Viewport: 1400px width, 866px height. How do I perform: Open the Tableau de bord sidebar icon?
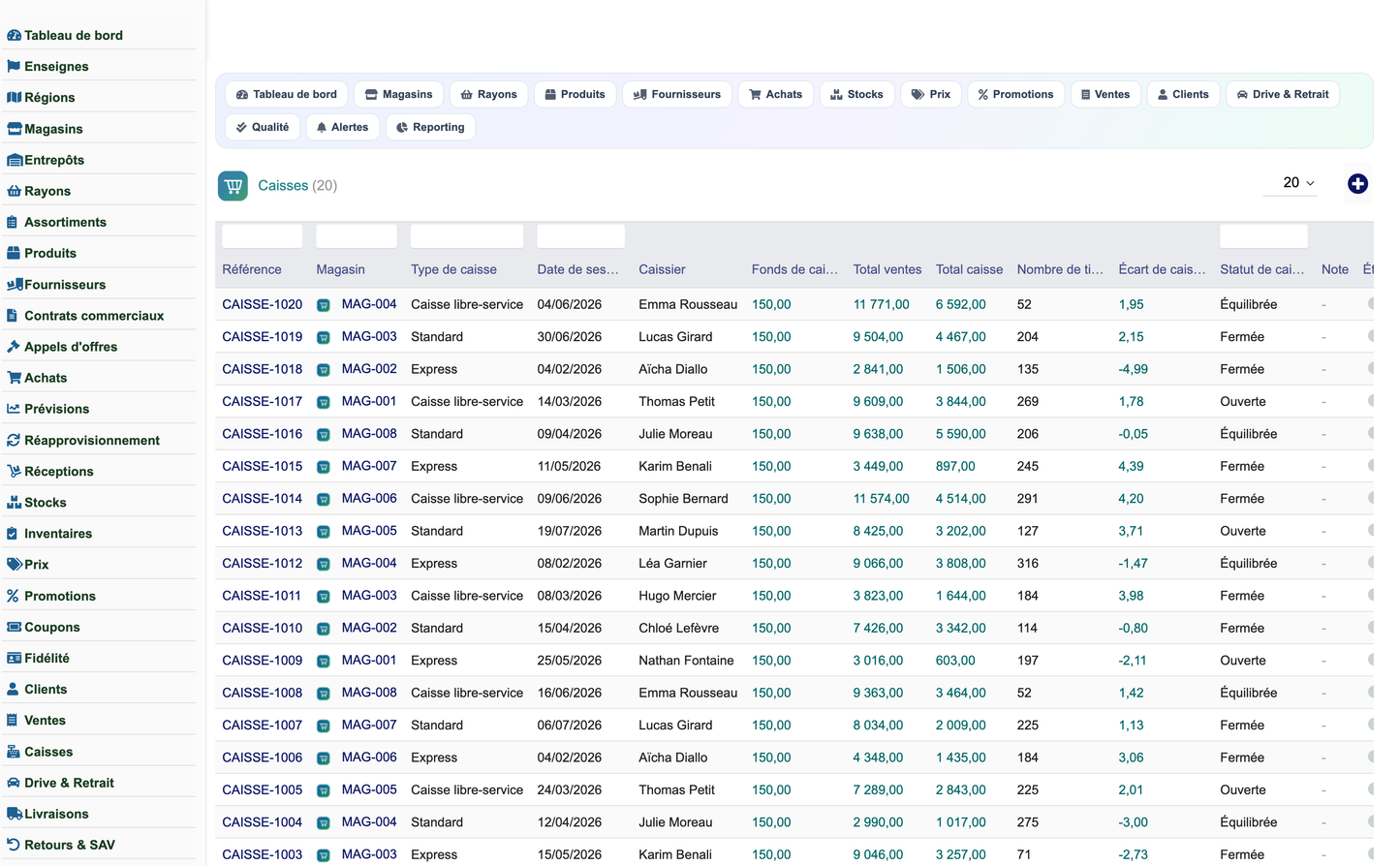tap(14, 36)
